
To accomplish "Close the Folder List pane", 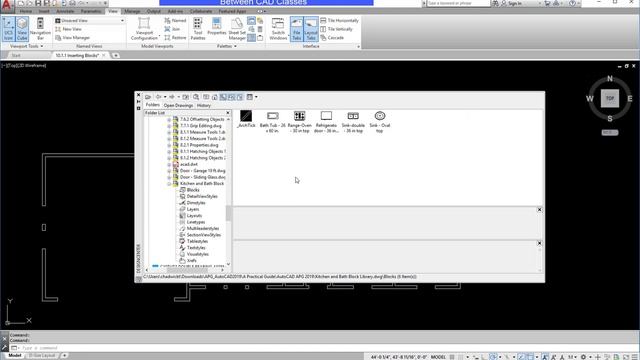I will (x=228, y=113).
